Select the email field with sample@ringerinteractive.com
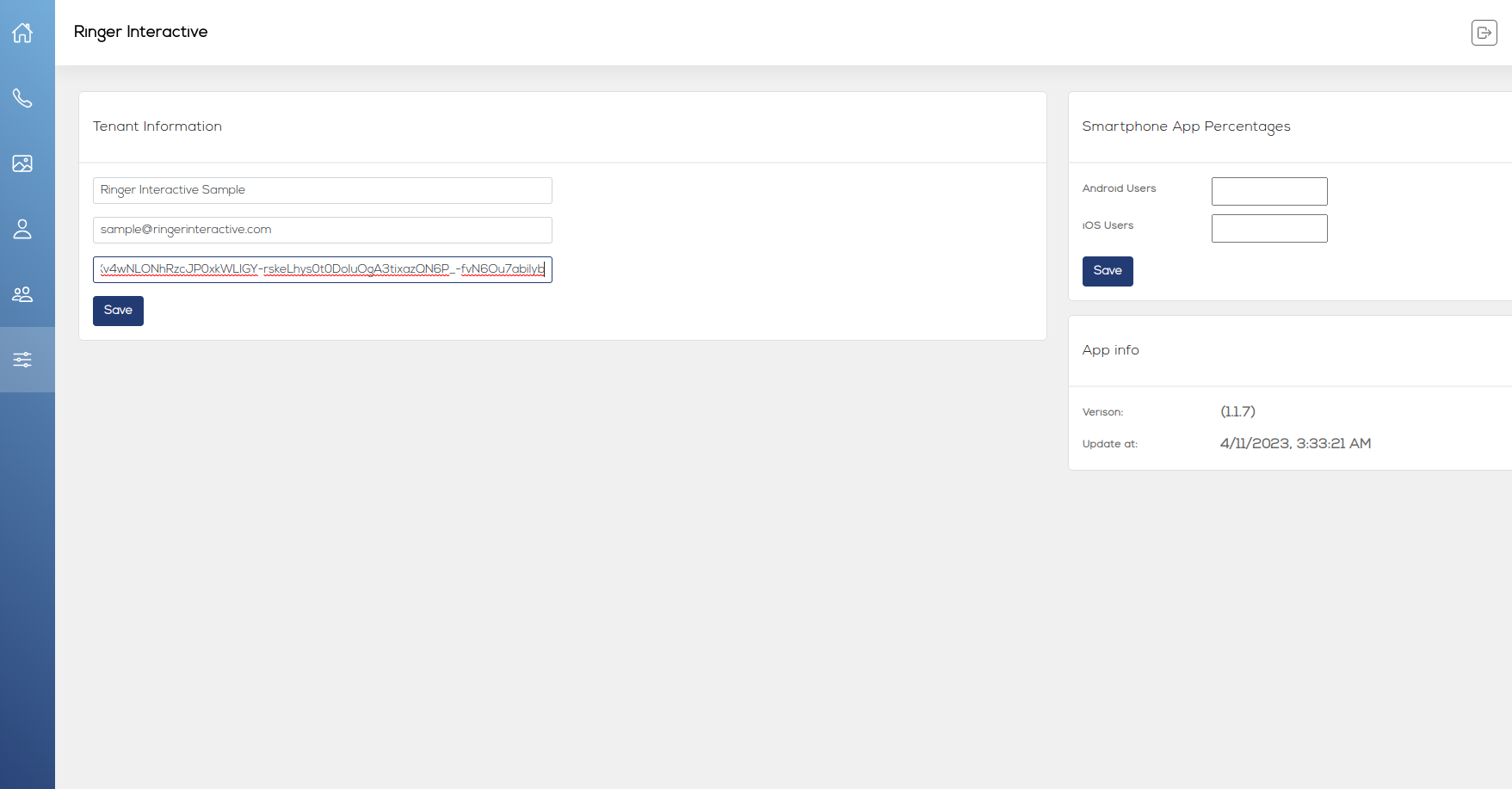This screenshot has height=789, width=1512. (x=322, y=230)
